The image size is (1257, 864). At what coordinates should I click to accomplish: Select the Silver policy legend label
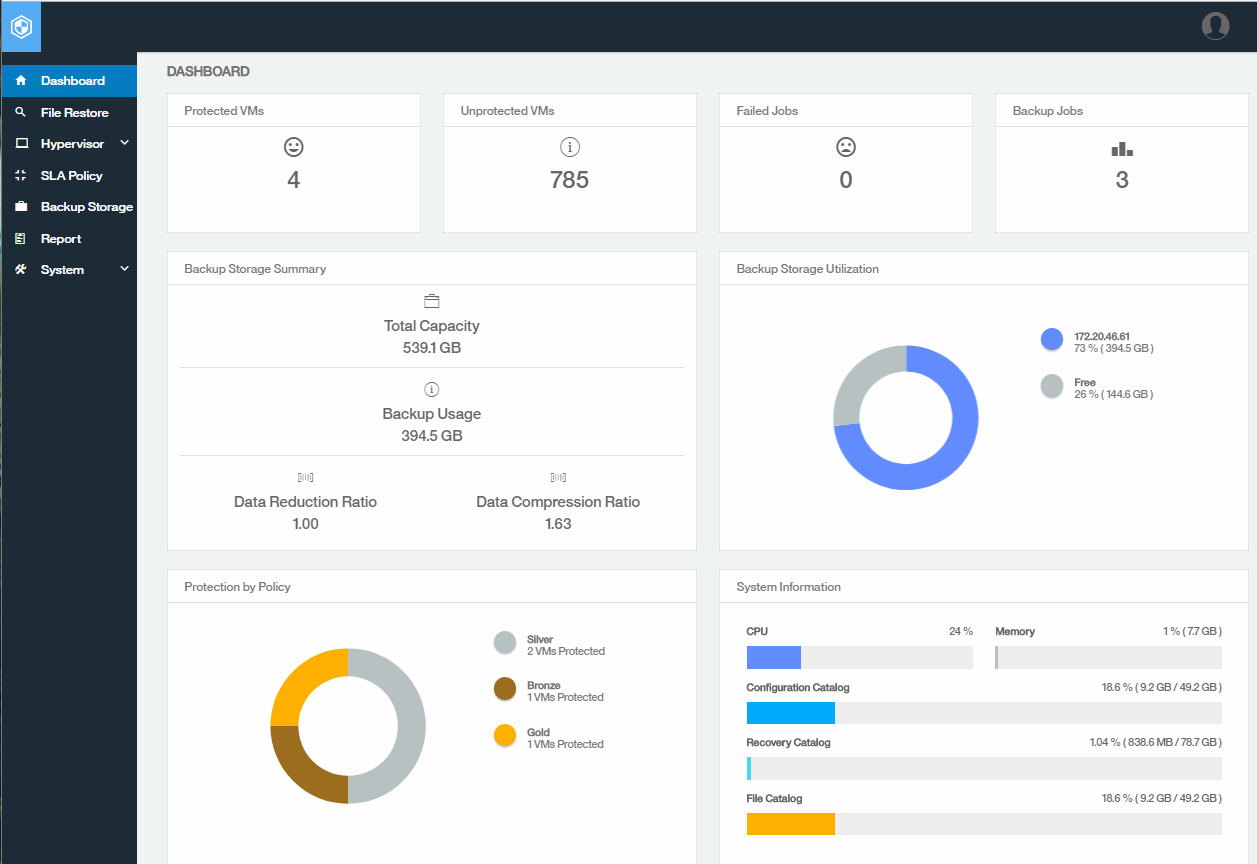pos(538,637)
